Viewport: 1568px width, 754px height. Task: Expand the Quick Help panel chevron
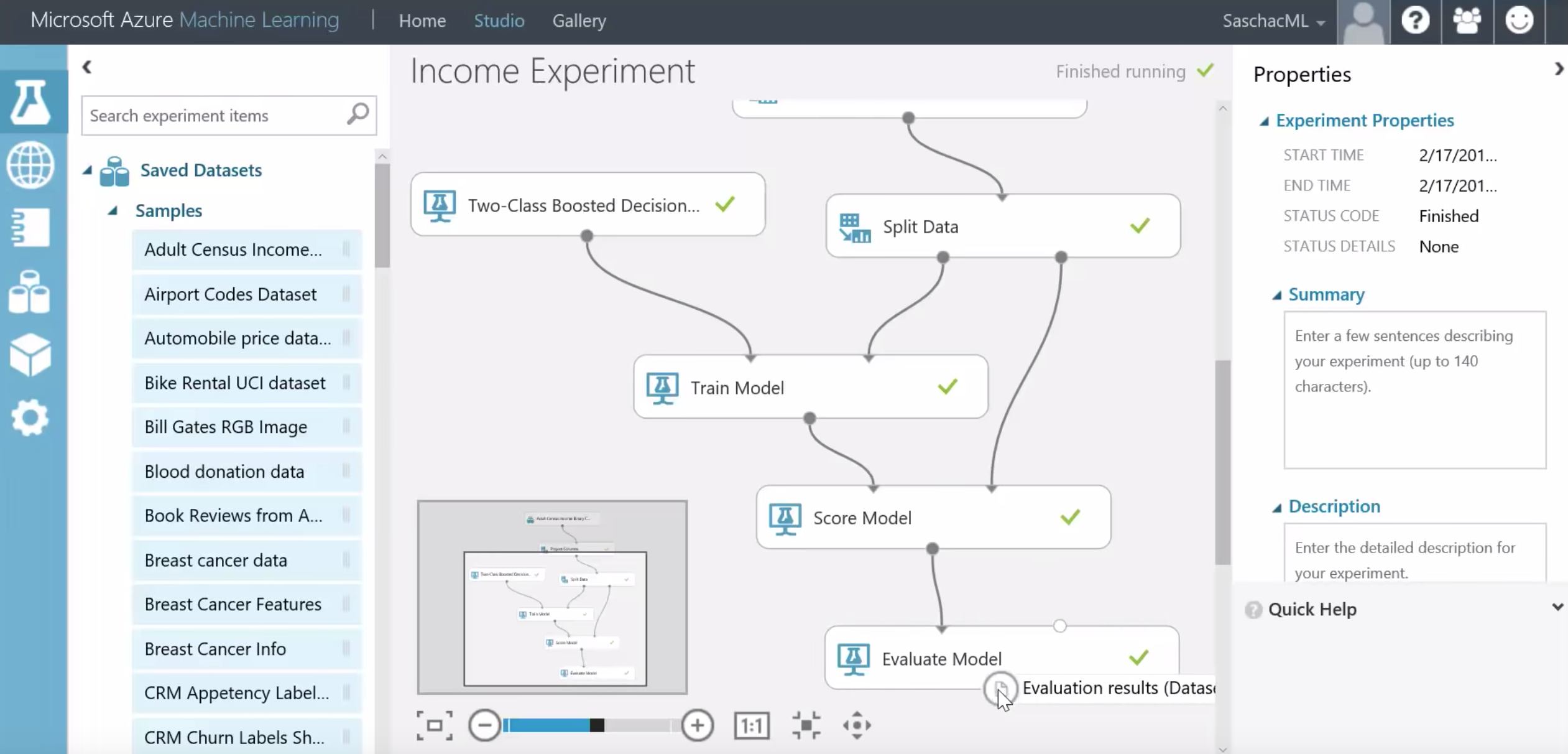point(1557,607)
